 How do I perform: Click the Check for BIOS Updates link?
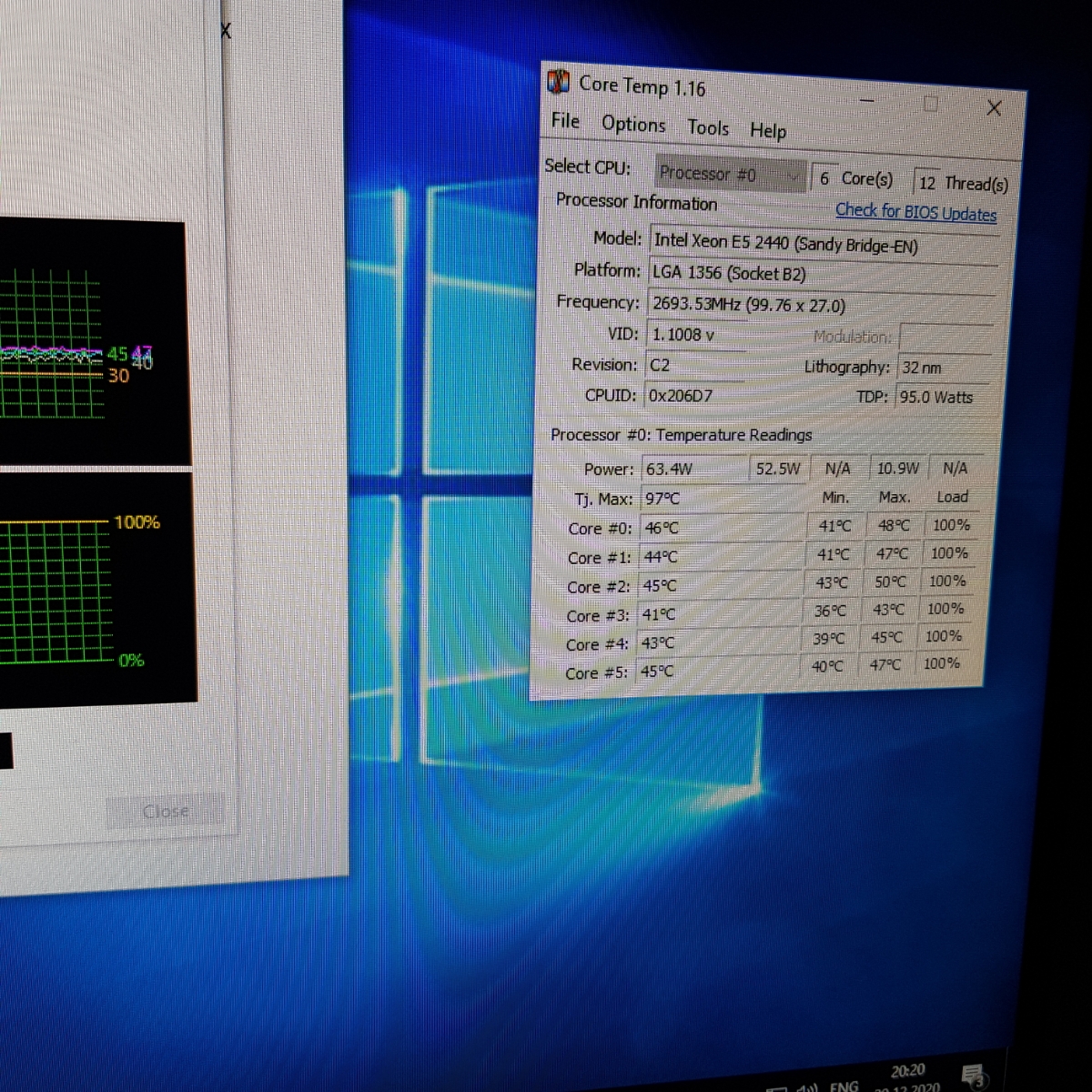point(915,212)
